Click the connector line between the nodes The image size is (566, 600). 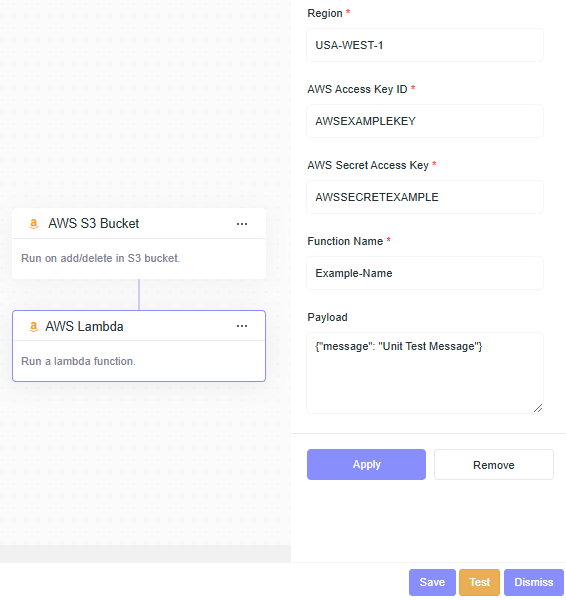click(139, 295)
